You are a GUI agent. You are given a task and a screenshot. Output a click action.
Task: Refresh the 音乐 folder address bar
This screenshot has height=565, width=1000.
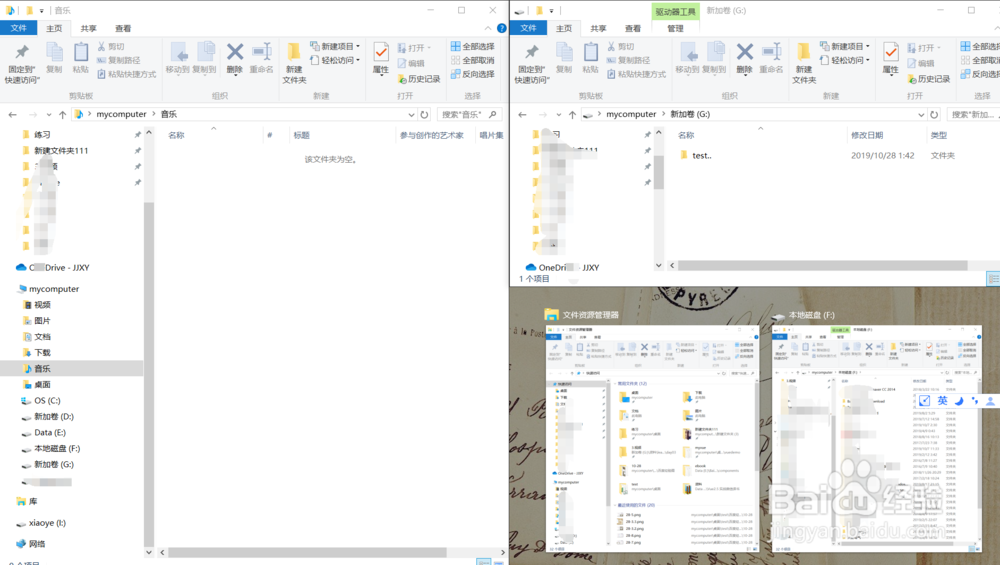point(424,115)
